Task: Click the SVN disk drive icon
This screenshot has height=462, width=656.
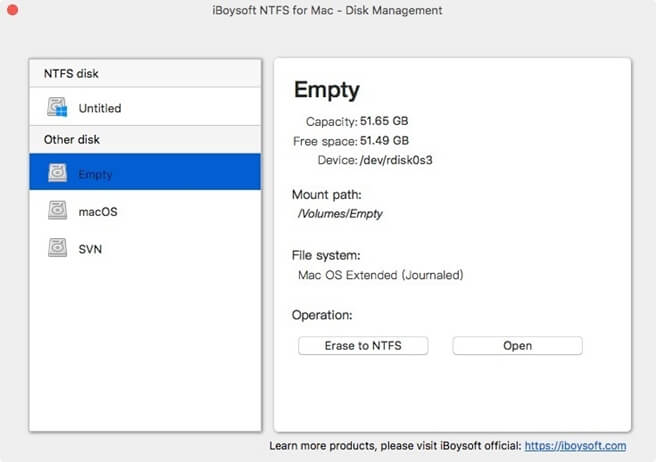Action: [57, 248]
